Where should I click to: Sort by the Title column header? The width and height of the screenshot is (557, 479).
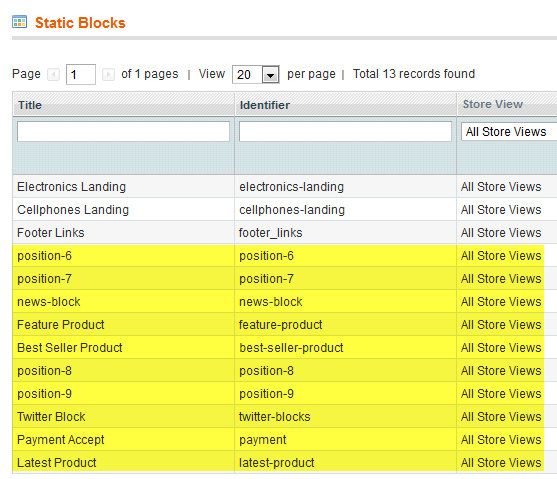point(30,105)
